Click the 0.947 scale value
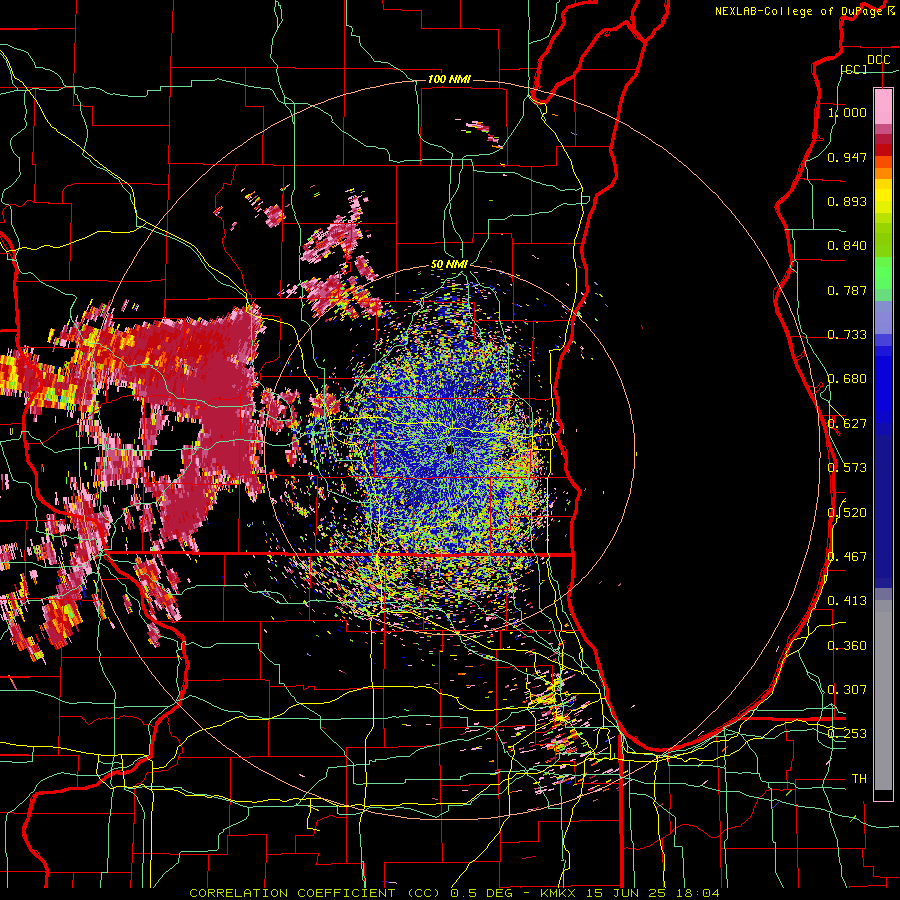900x900 pixels. click(847, 157)
